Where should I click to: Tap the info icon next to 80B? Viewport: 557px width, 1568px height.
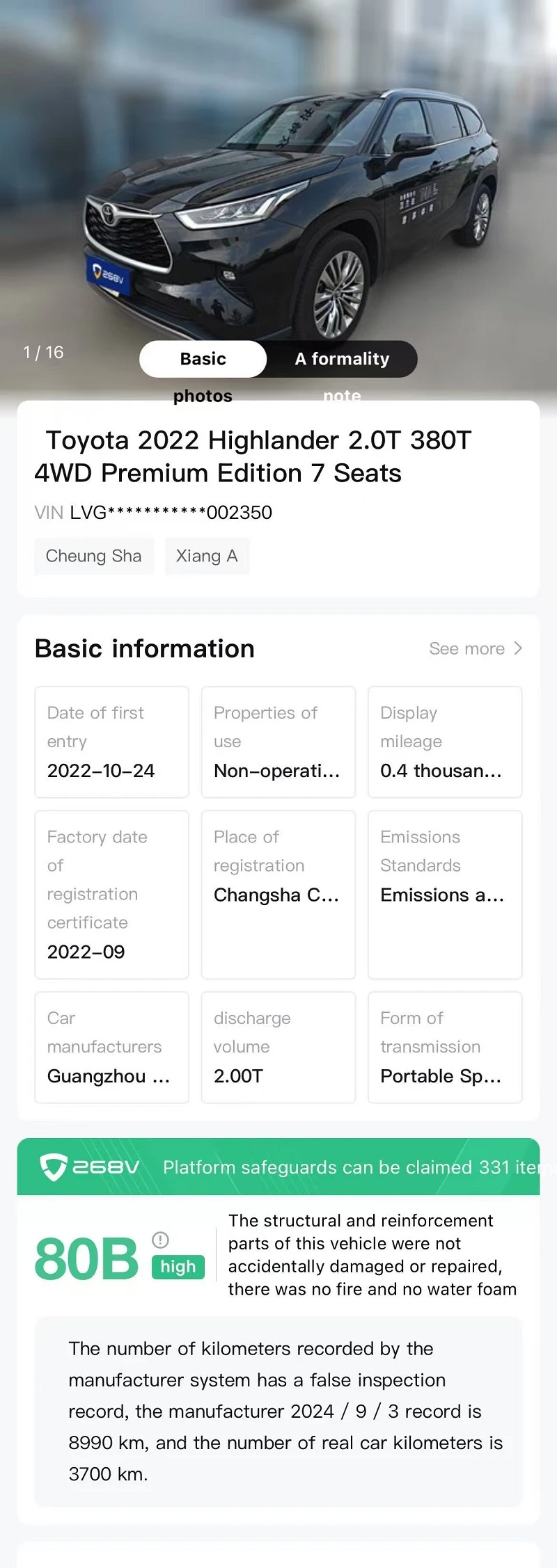pyautogui.click(x=160, y=1240)
